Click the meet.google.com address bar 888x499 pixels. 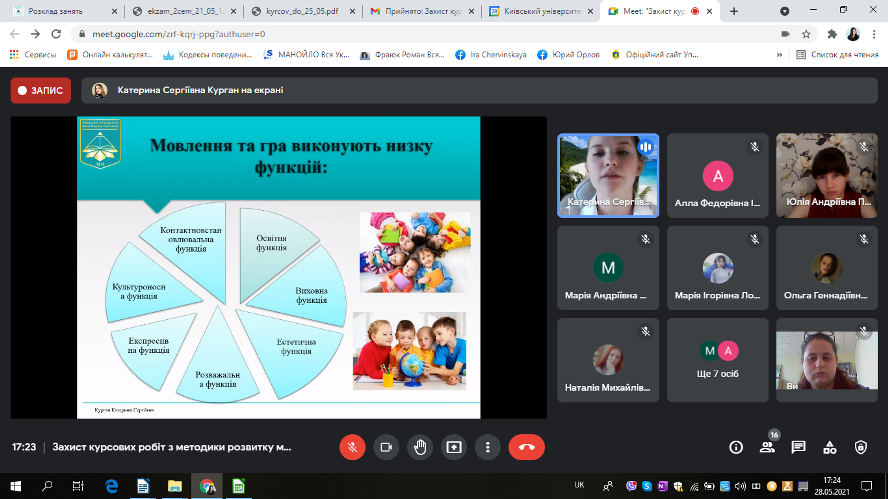pyautogui.click(x=400, y=33)
